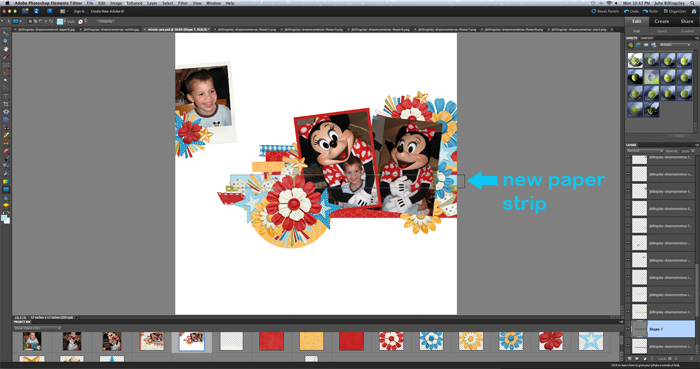Image resolution: width=700 pixels, height=369 pixels.
Task: Switch to the Content panel tab
Action: click(647, 38)
